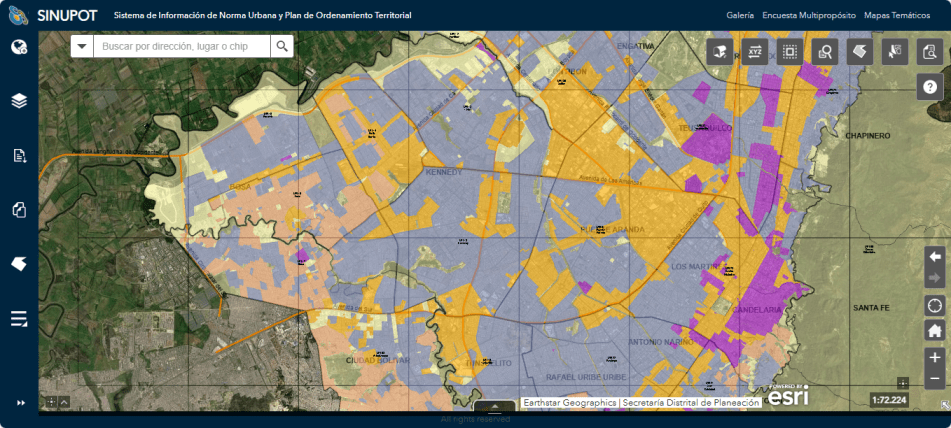
Task: Click the my location target button
Action: click(x=934, y=306)
